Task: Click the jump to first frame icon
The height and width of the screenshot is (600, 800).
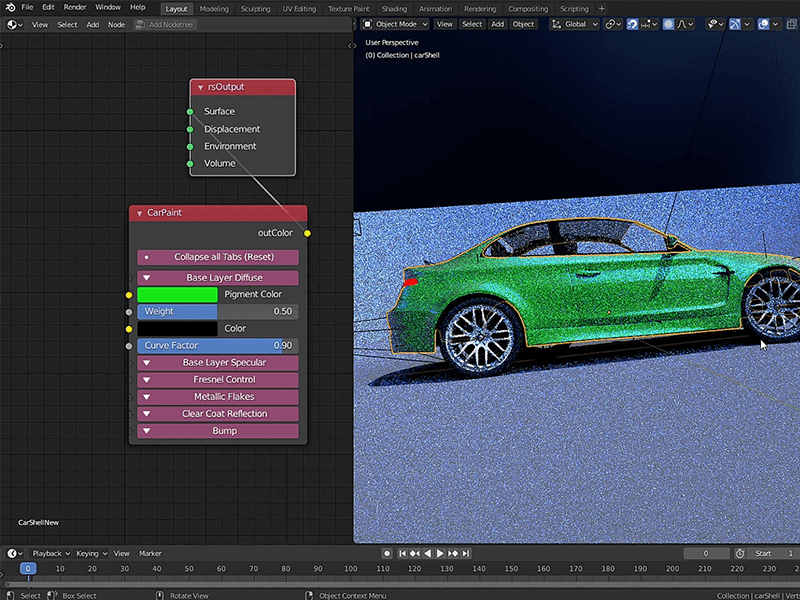Action: [403, 553]
